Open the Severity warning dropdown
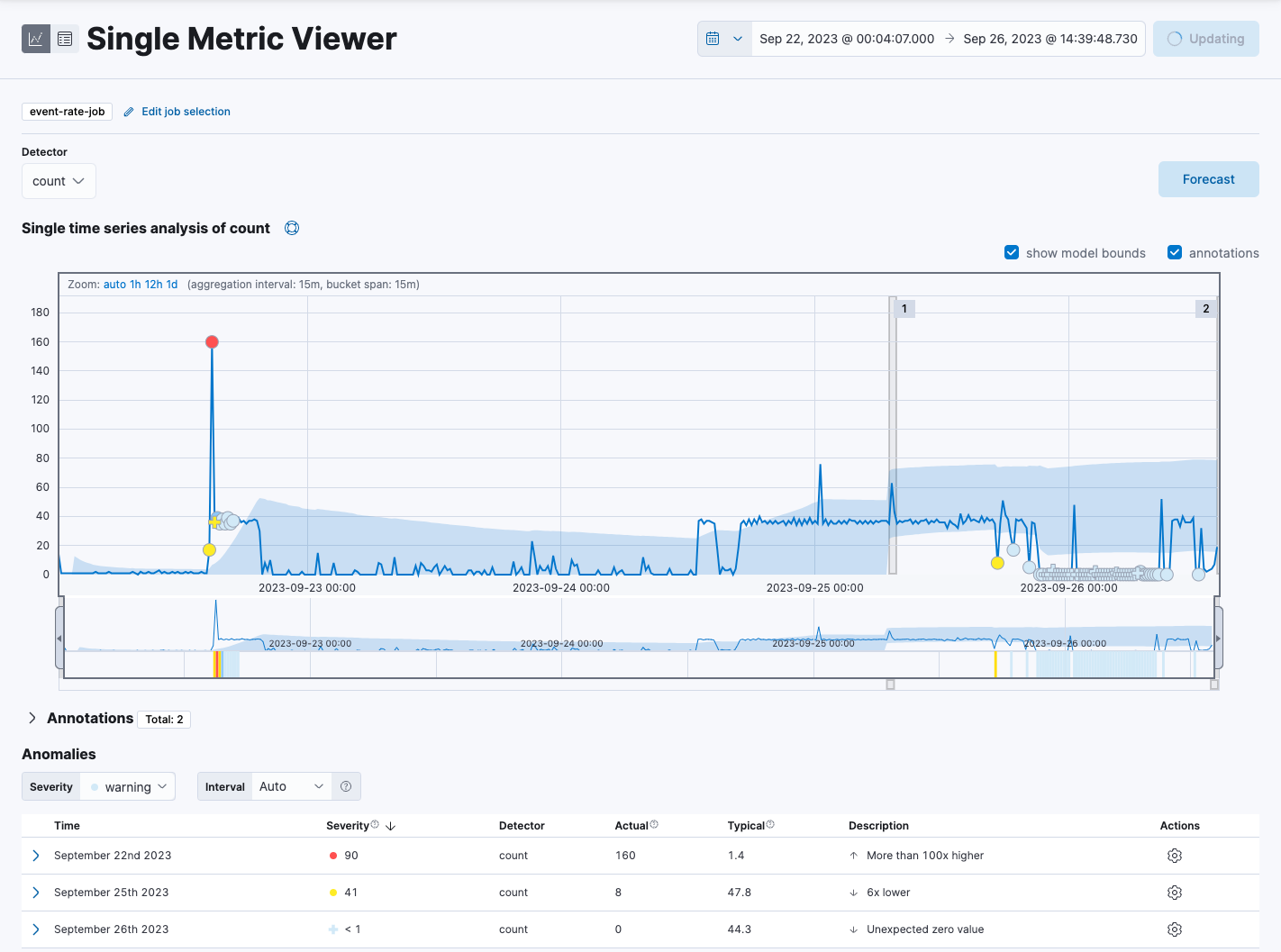This screenshot has height=952, width=1281. [128, 786]
